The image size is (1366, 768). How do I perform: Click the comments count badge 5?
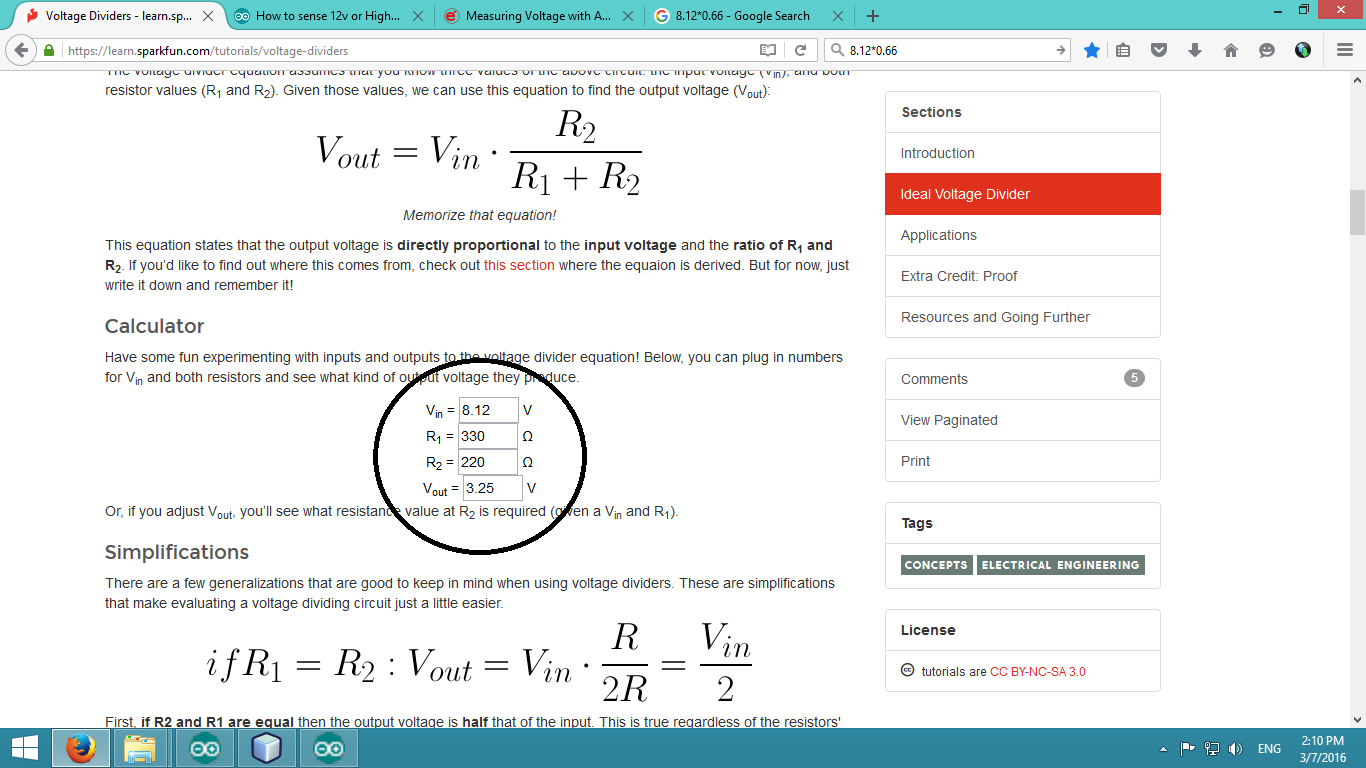tap(1134, 378)
